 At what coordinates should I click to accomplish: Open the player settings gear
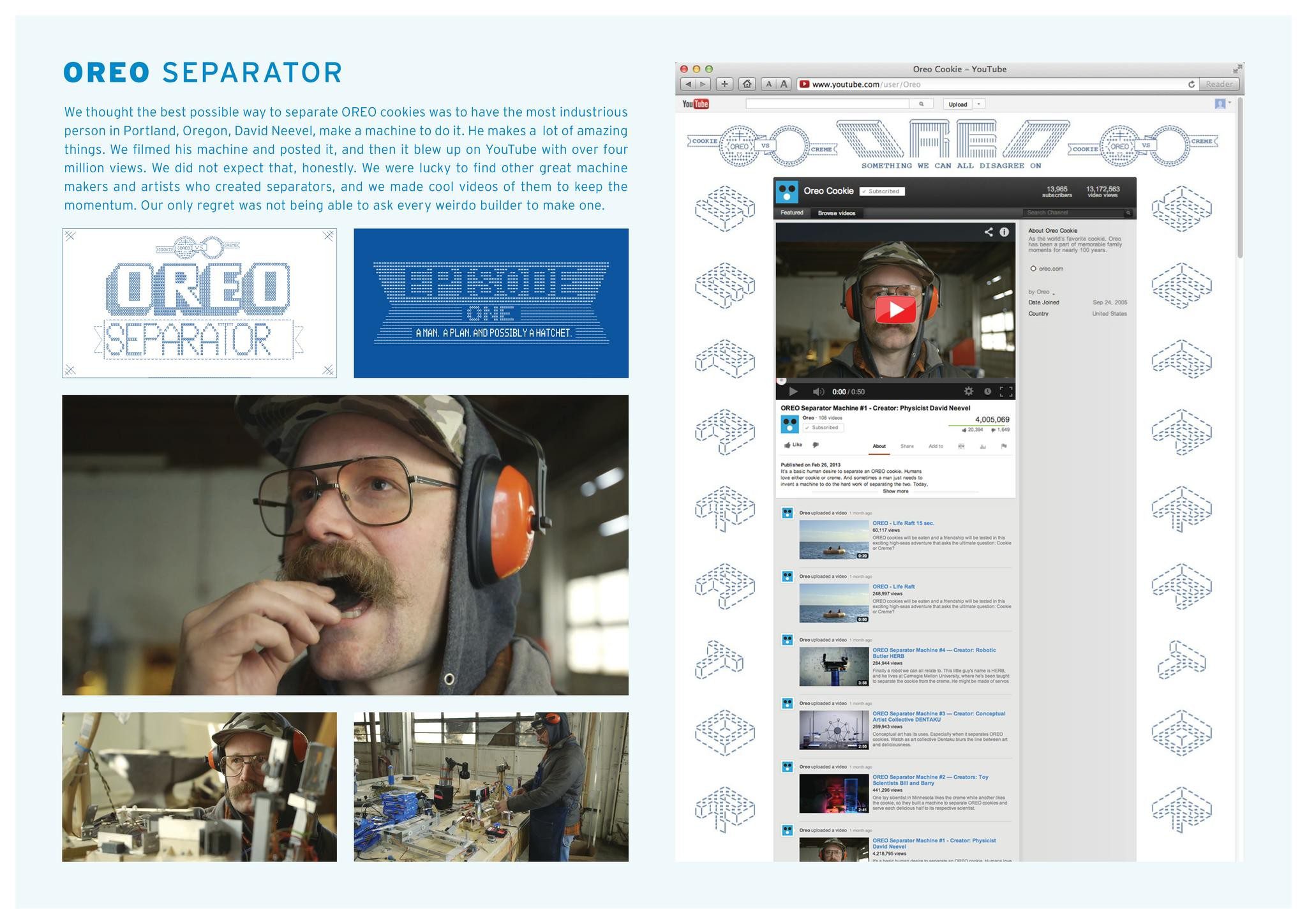pos(968,392)
